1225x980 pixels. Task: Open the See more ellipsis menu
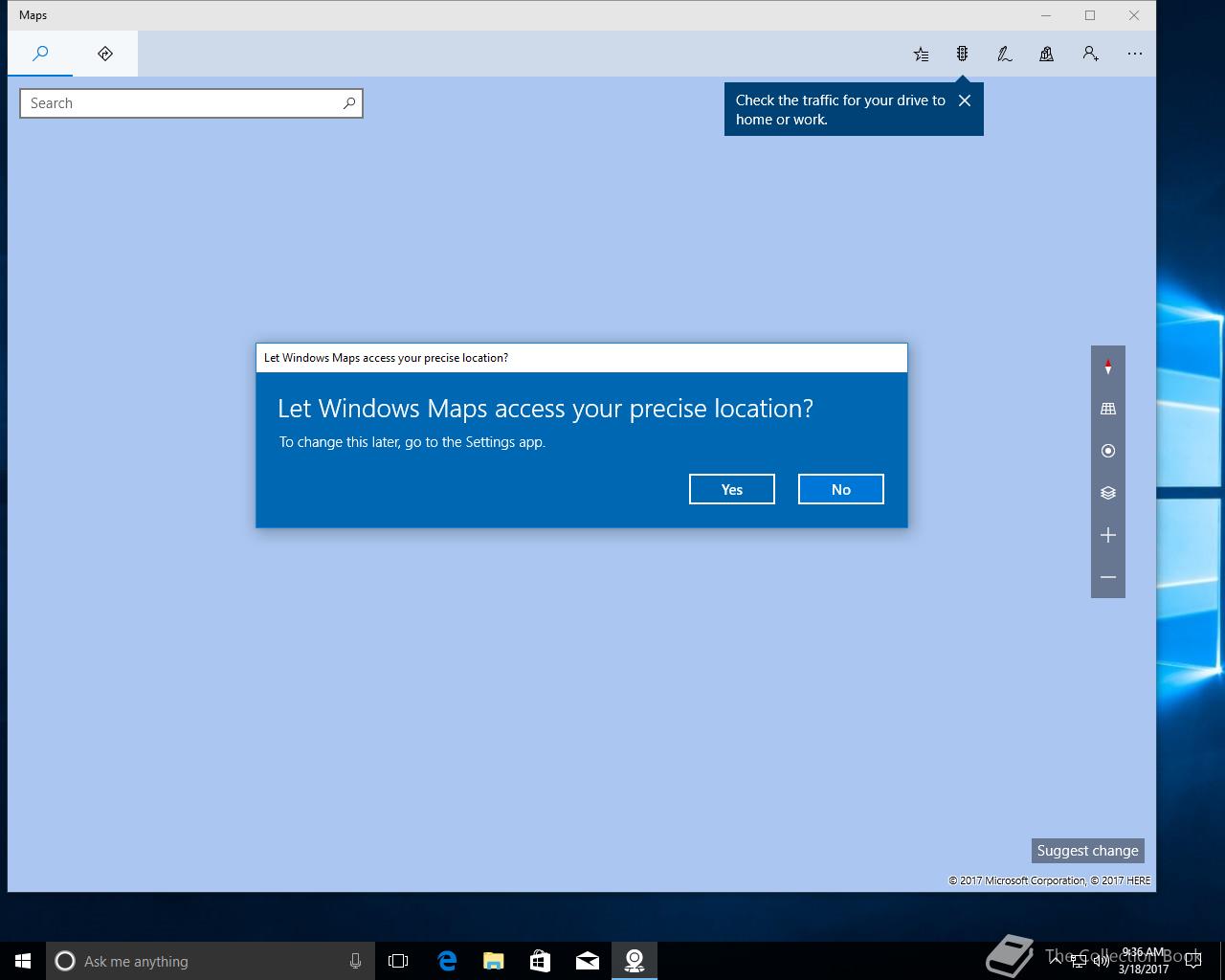click(x=1135, y=54)
